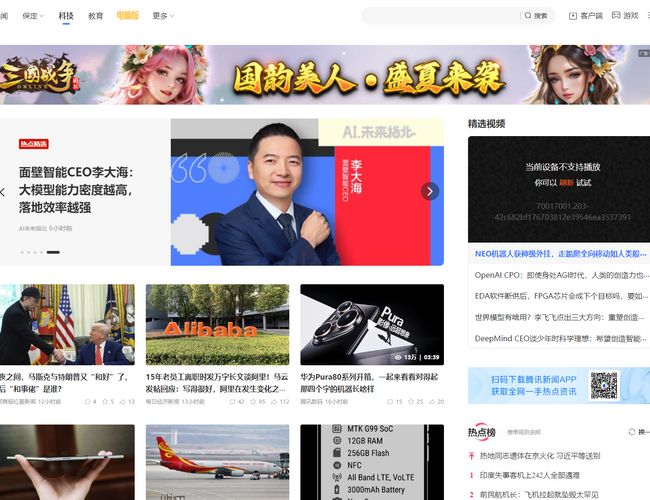Click the QR code for 腾讯新闻APP
Screen dimensions: 650x500
coord(604,386)
